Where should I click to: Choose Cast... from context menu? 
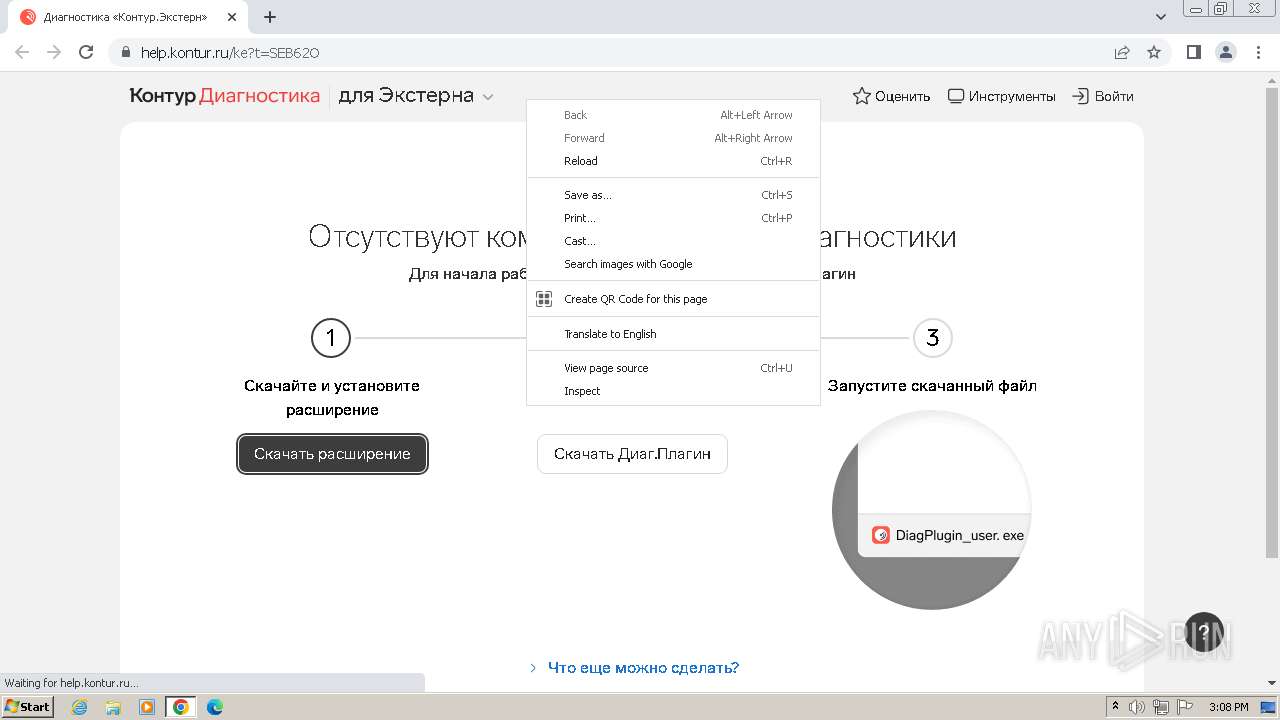coord(673,241)
